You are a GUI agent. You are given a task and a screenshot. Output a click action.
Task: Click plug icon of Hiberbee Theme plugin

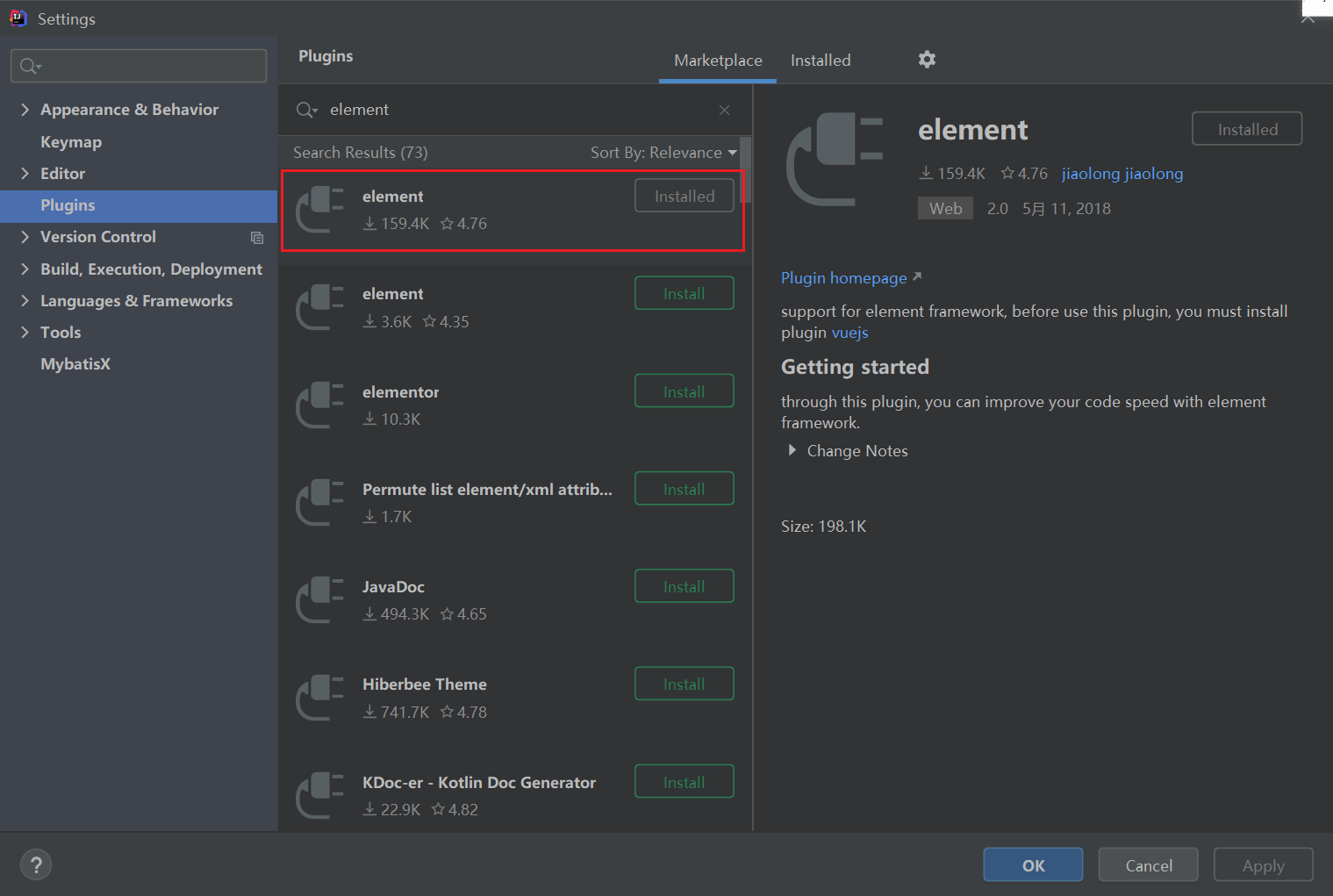tap(320, 698)
